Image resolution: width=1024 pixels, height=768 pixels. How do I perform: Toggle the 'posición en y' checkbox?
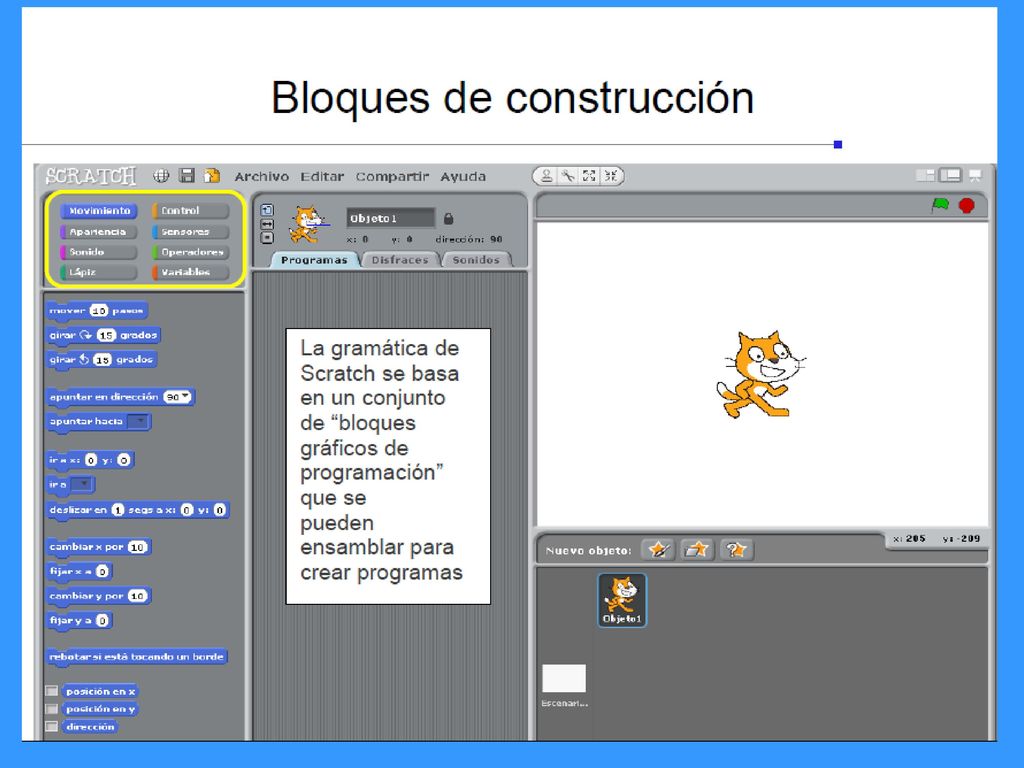(52, 709)
